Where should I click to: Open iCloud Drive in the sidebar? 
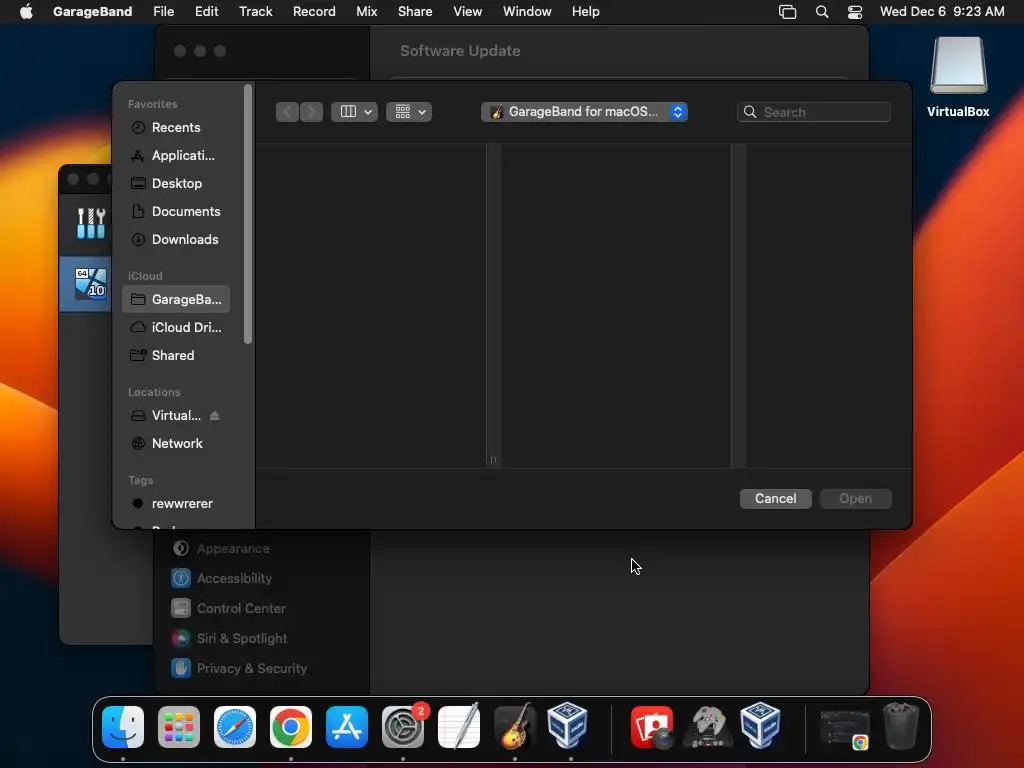[x=176, y=327]
